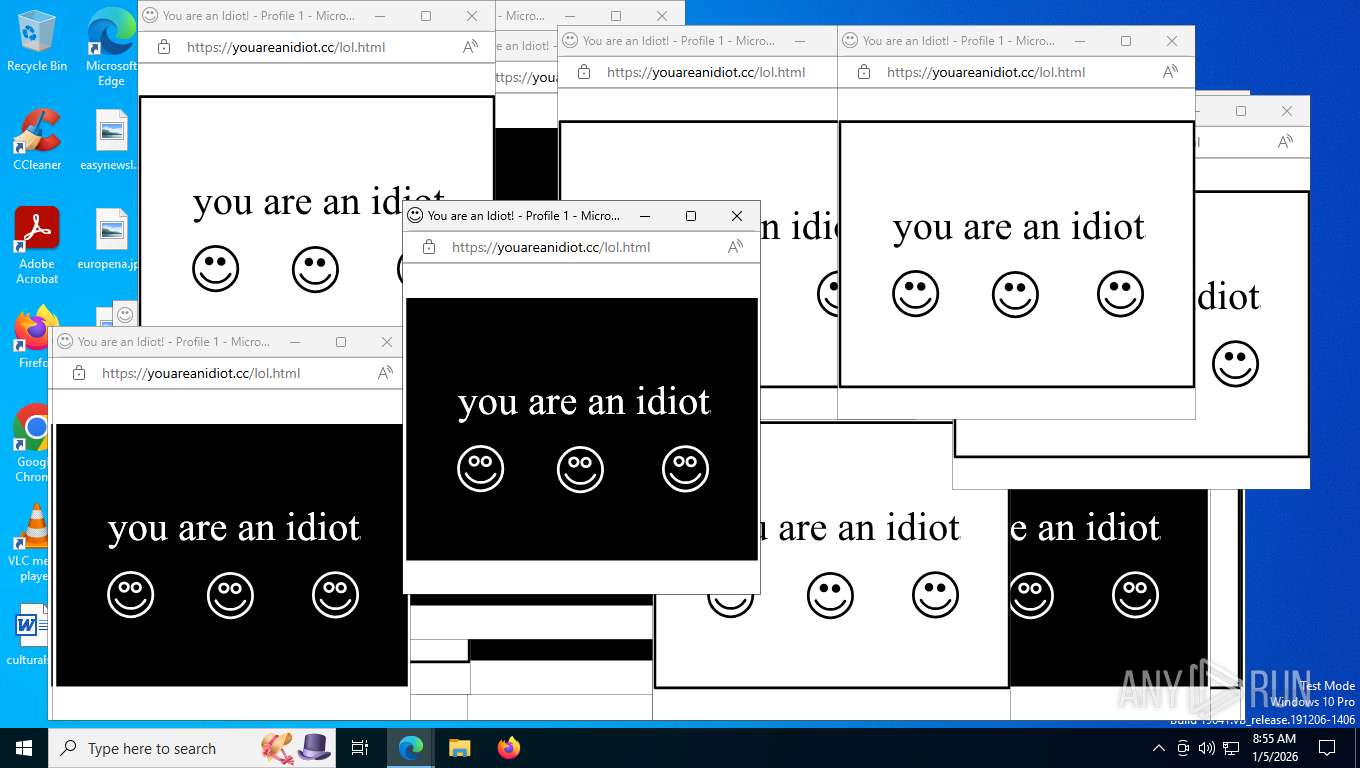Viewport: 1360px width, 768px height.
Task: Maximize the fully visible white-page Edge window
Action: point(1126,41)
